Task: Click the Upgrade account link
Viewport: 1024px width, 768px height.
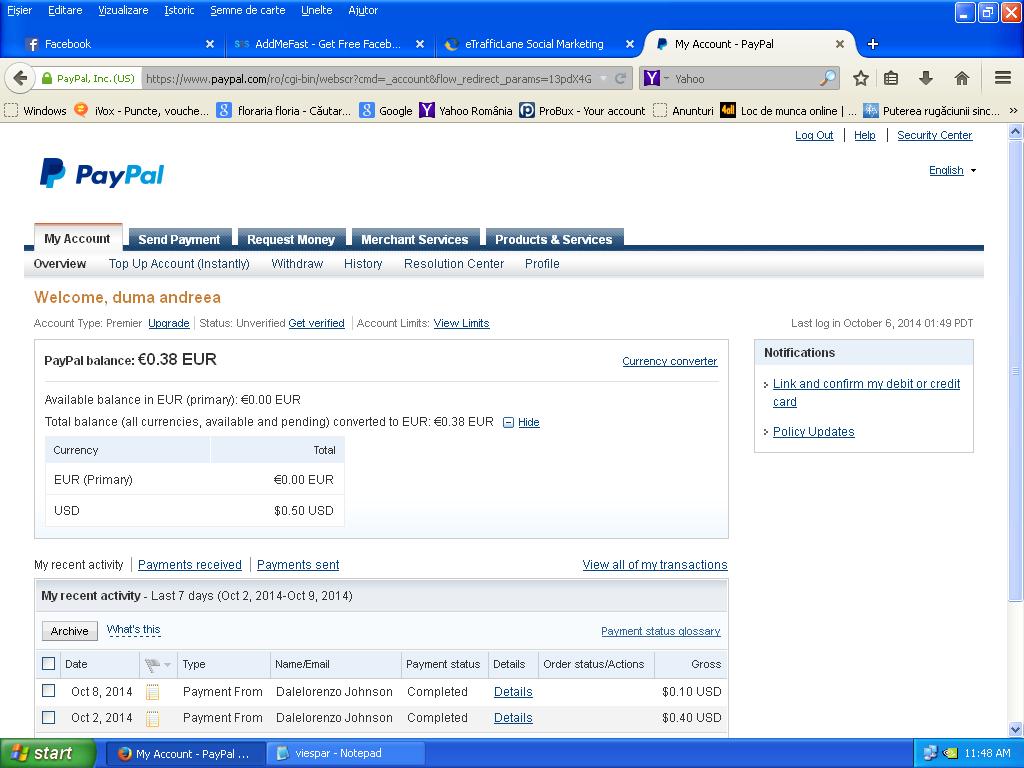Action: [x=168, y=323]
